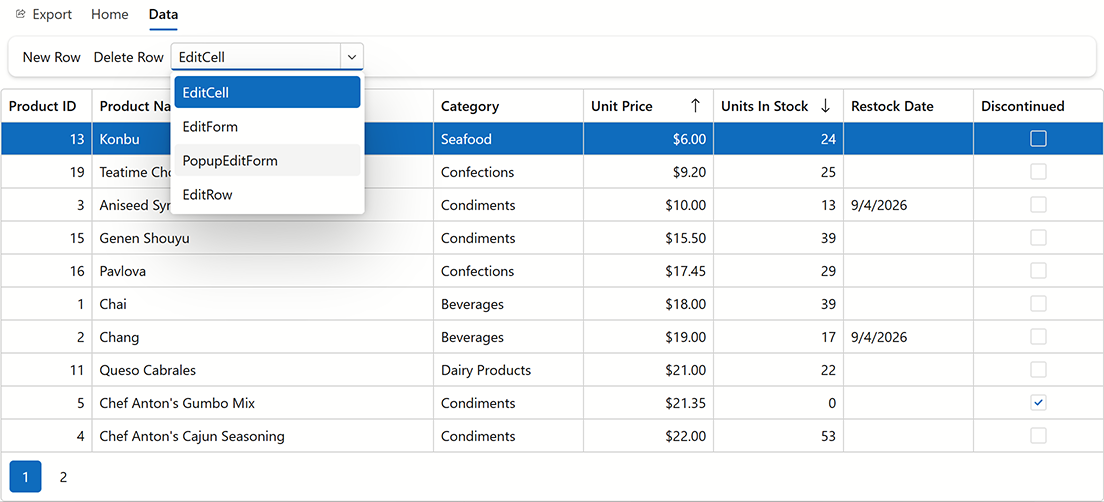Go to page 2 of the grid
This screenshot has width=1104, height=502.
63,477
